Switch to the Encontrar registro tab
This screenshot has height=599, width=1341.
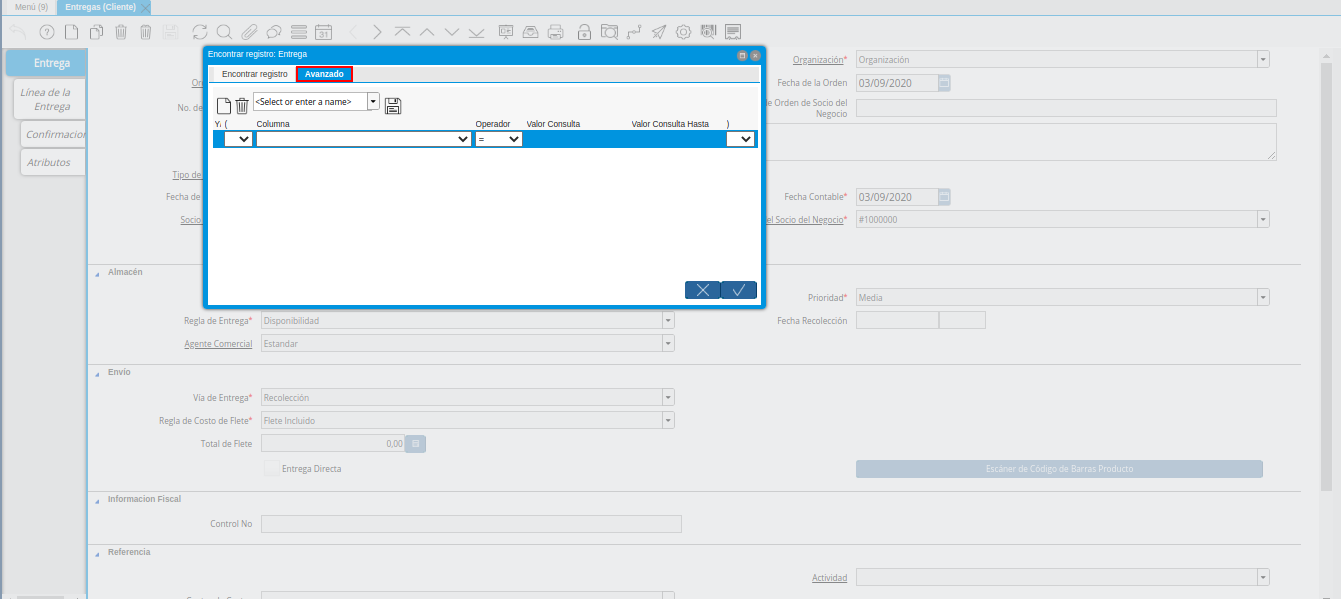(x=255, y=74)
